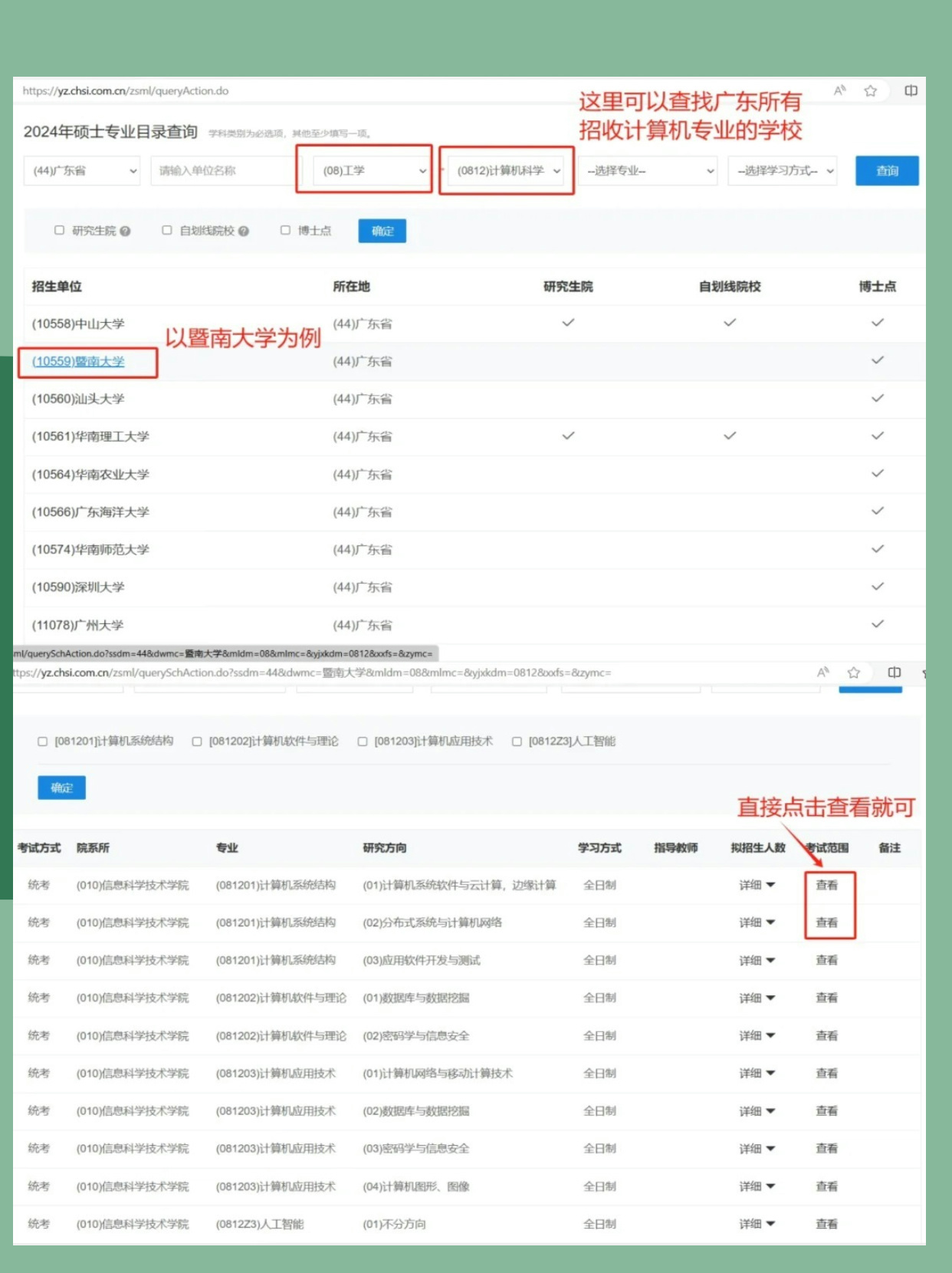Click the 拟招生人数 column header

[758, 847]
